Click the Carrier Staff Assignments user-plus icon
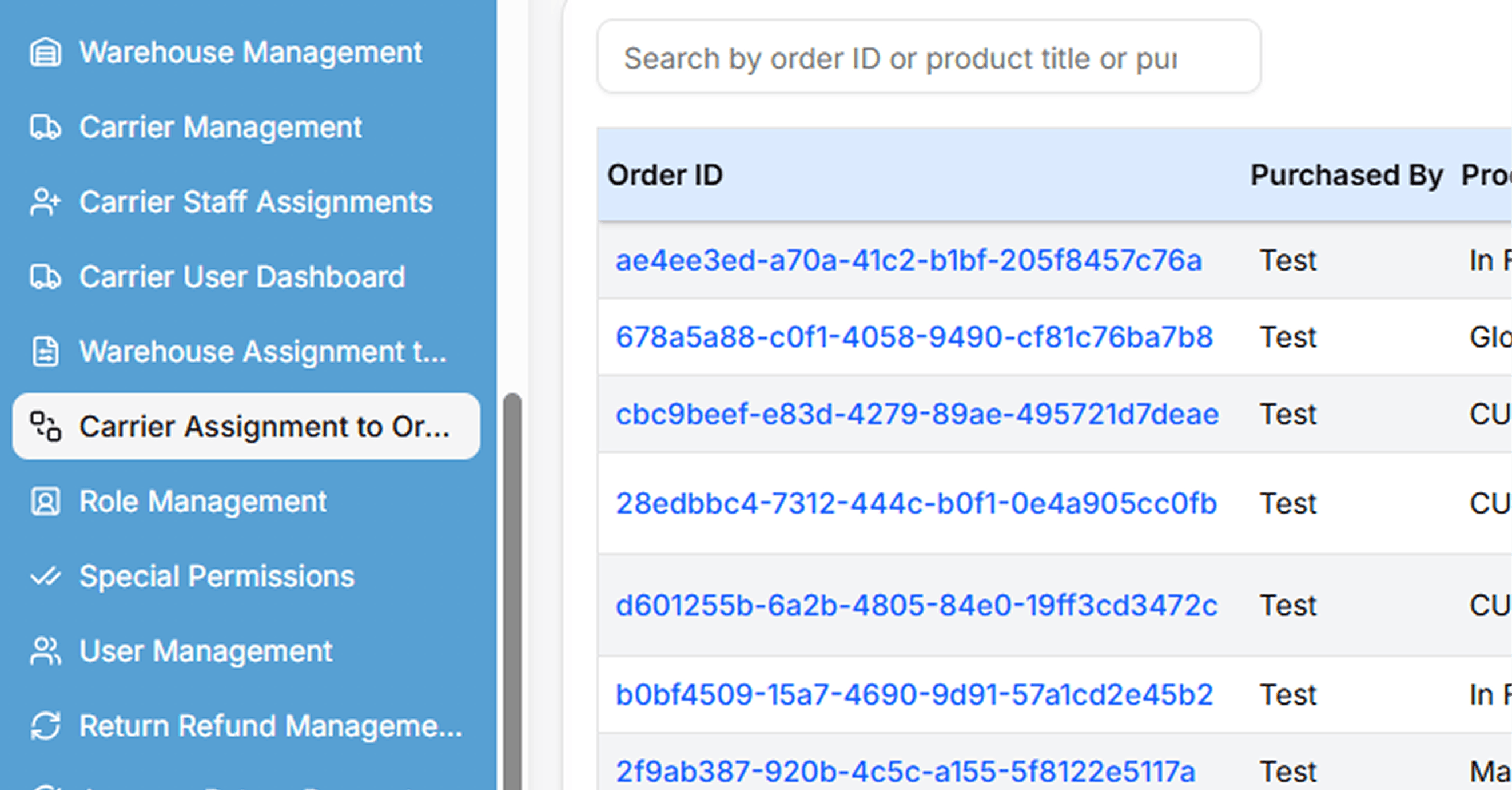Screen dimensions: 1512x791 [45, 202]
